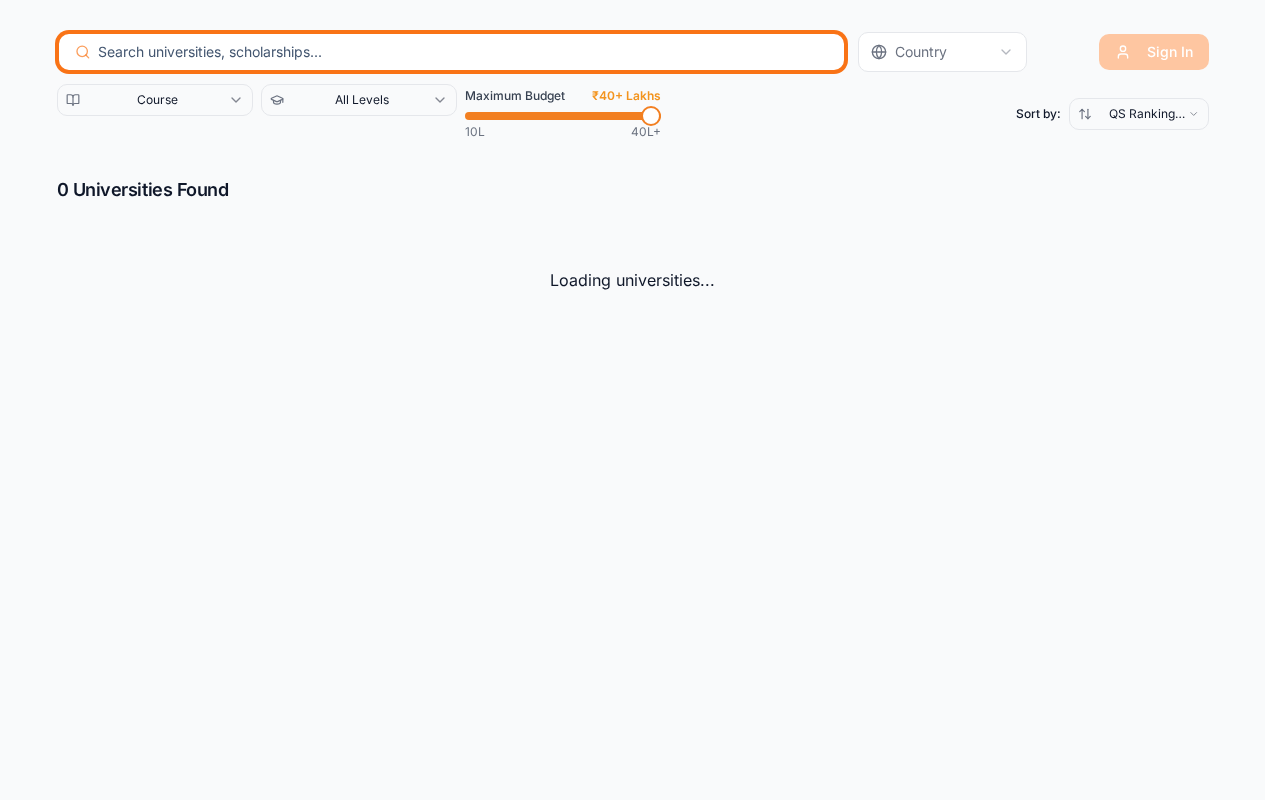Open the Course dropdown

click(155, 100)
